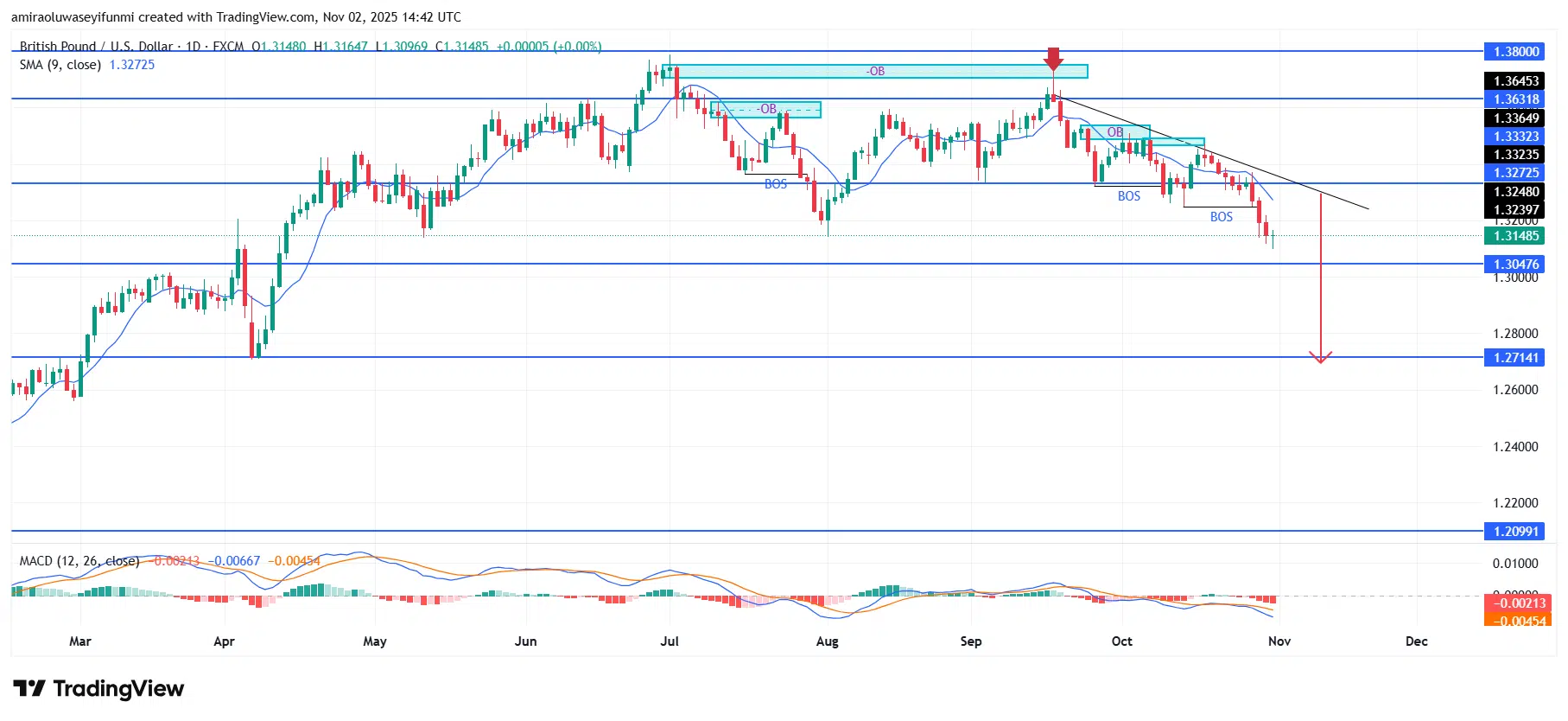
Task: Select the red MACD value label -0.00213
Action: coord(1516,603)
